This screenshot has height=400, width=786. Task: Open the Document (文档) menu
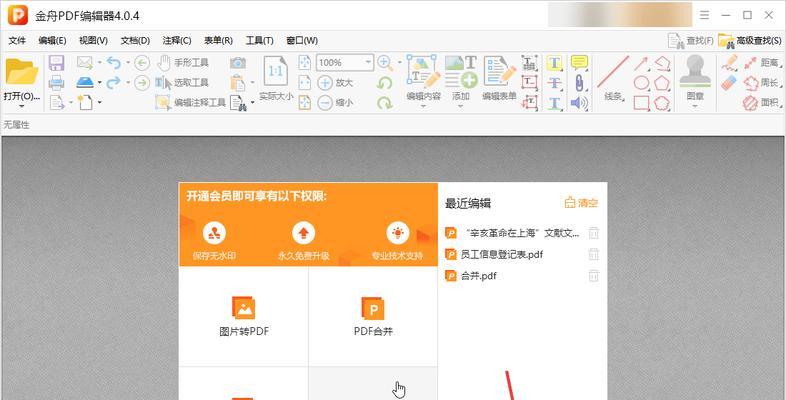click(x=135, y=41)
